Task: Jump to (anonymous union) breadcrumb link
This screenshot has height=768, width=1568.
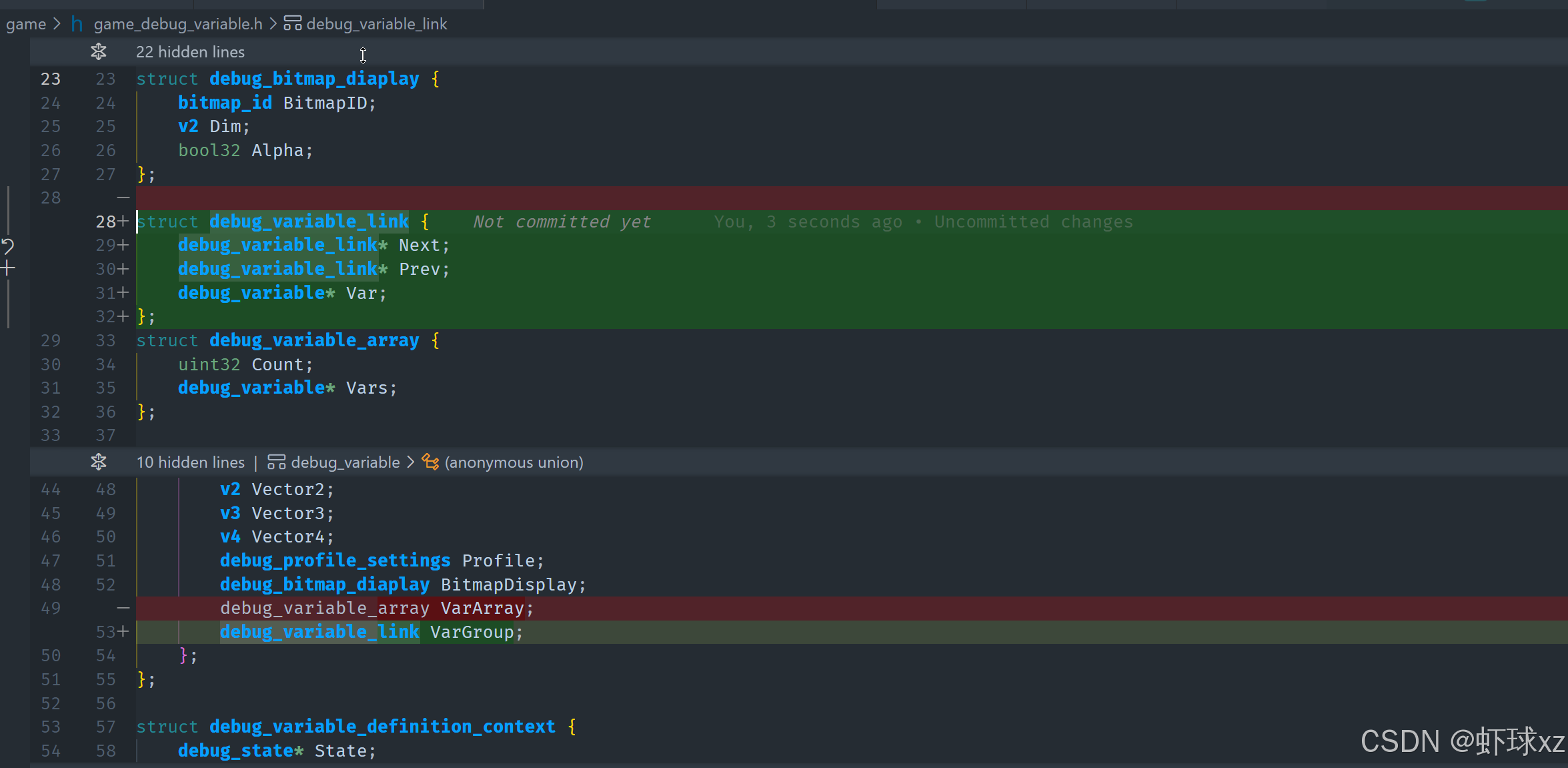Action: click(x=514, y=462)
